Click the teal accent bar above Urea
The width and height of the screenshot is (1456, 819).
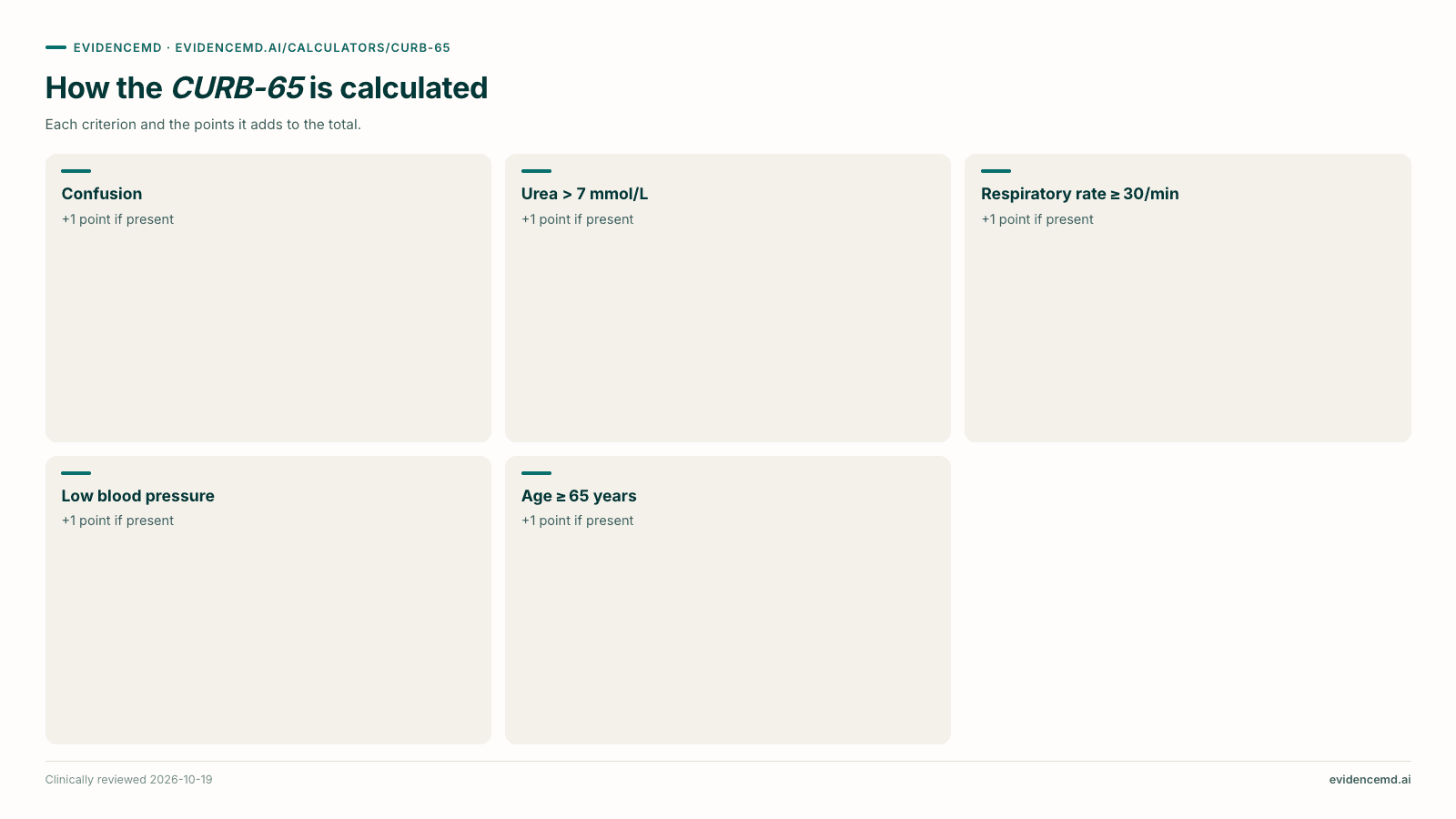pos(536,171)
